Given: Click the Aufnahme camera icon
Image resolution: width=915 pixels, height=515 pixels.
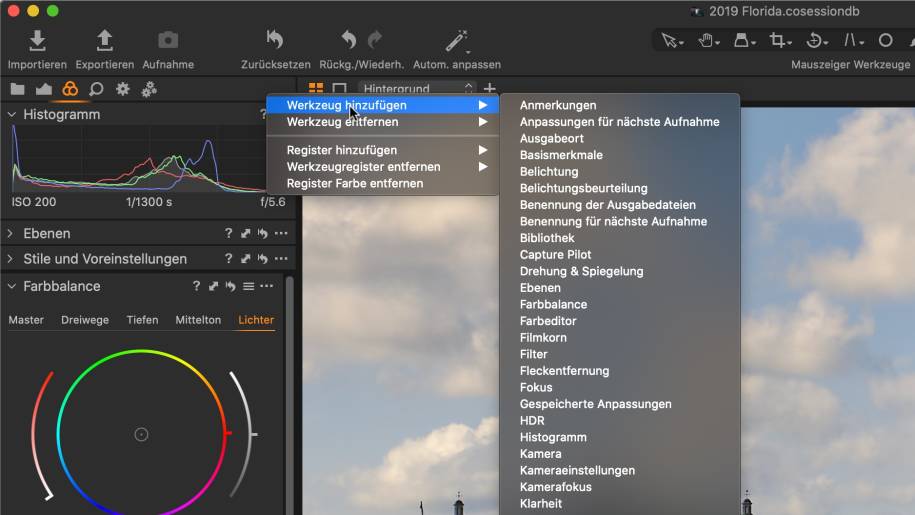Looking at the screenshot, I should click(168, 40).
